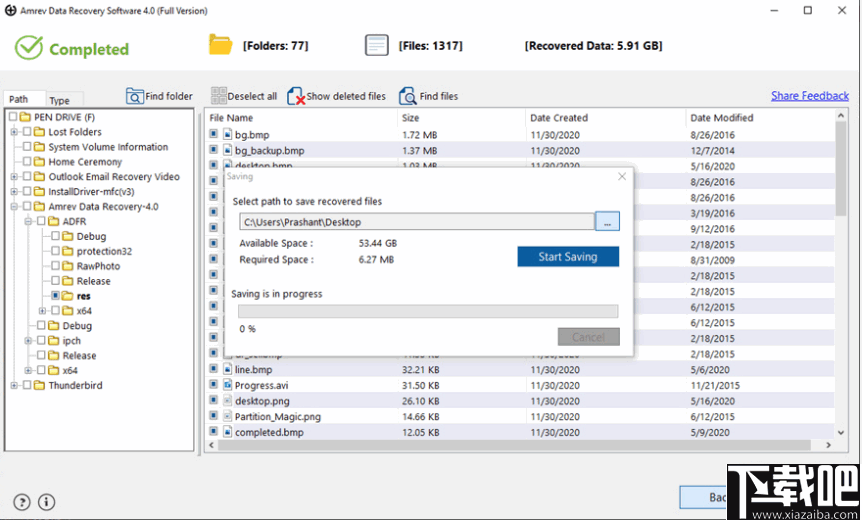The image size is (862, 520).
Task: Click the RawPhoto folder icon
Action: point(68,266)
